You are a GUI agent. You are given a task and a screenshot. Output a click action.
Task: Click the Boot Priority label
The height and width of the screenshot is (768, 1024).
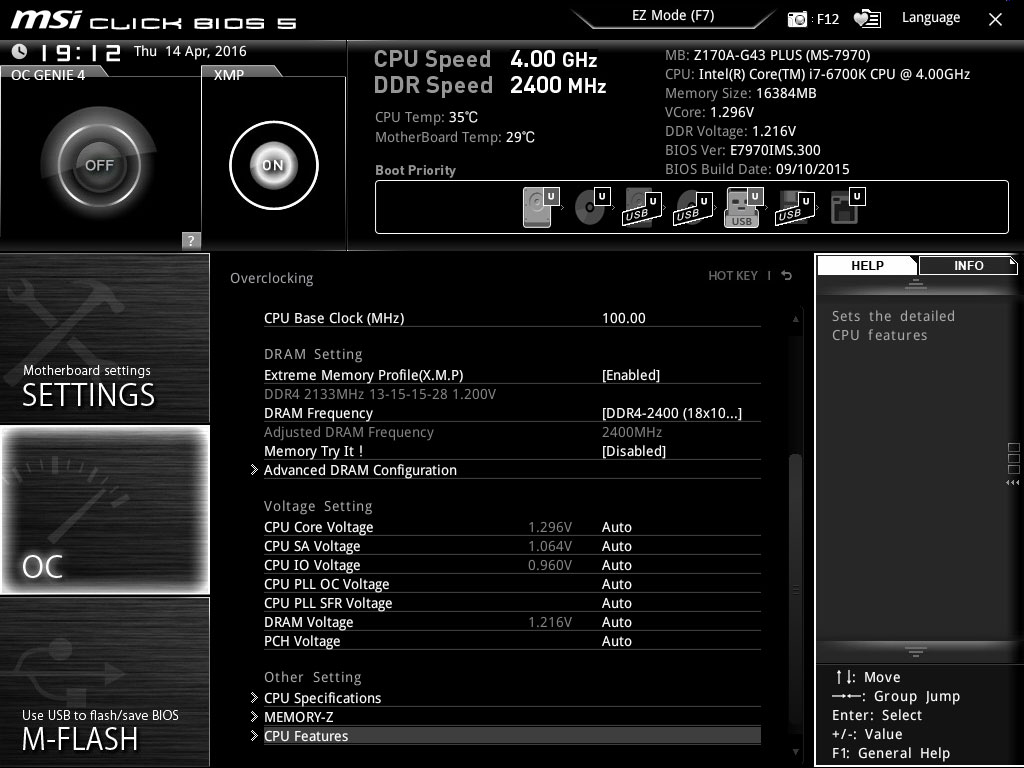point(415,170)
